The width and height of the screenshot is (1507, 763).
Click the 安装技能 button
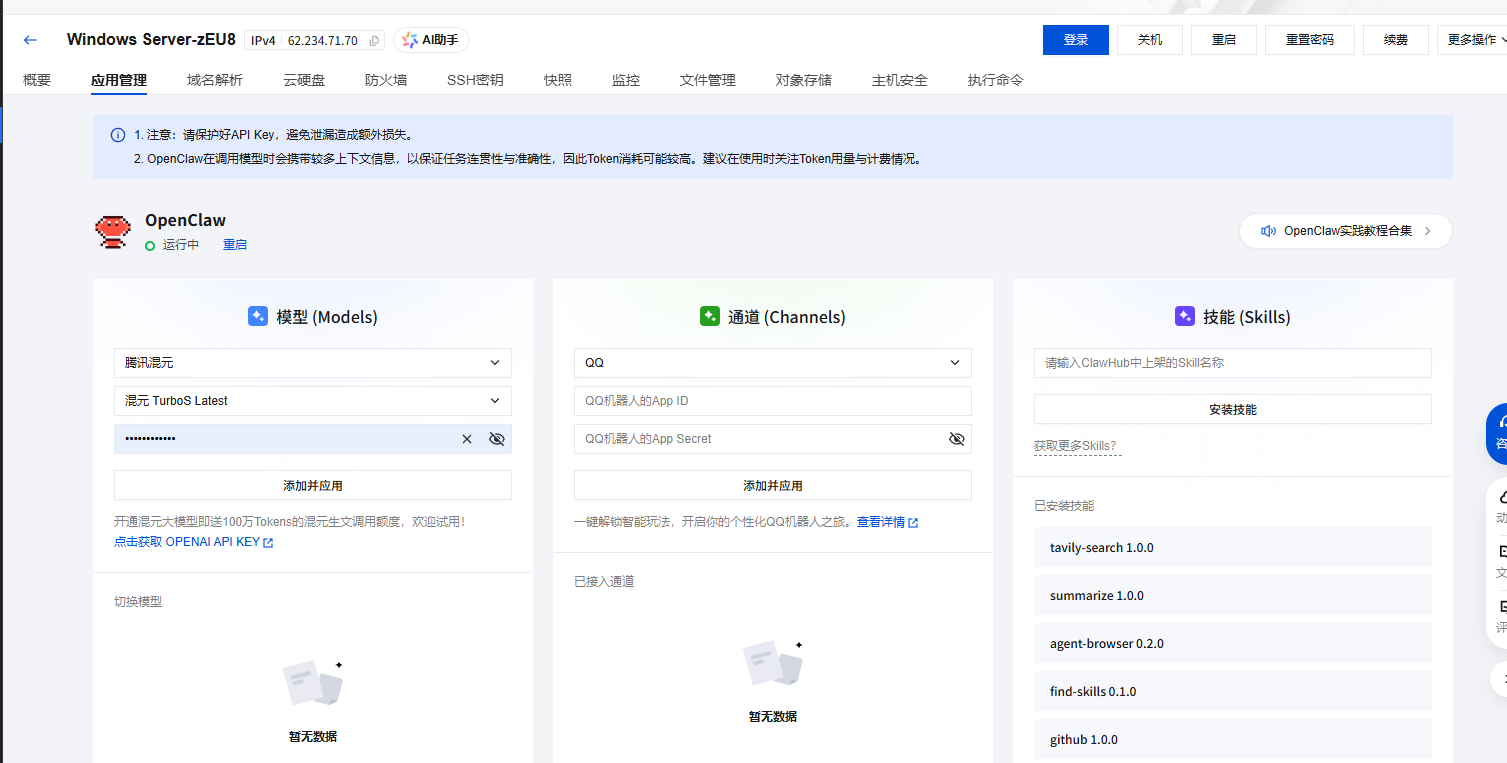(1233, 409)
